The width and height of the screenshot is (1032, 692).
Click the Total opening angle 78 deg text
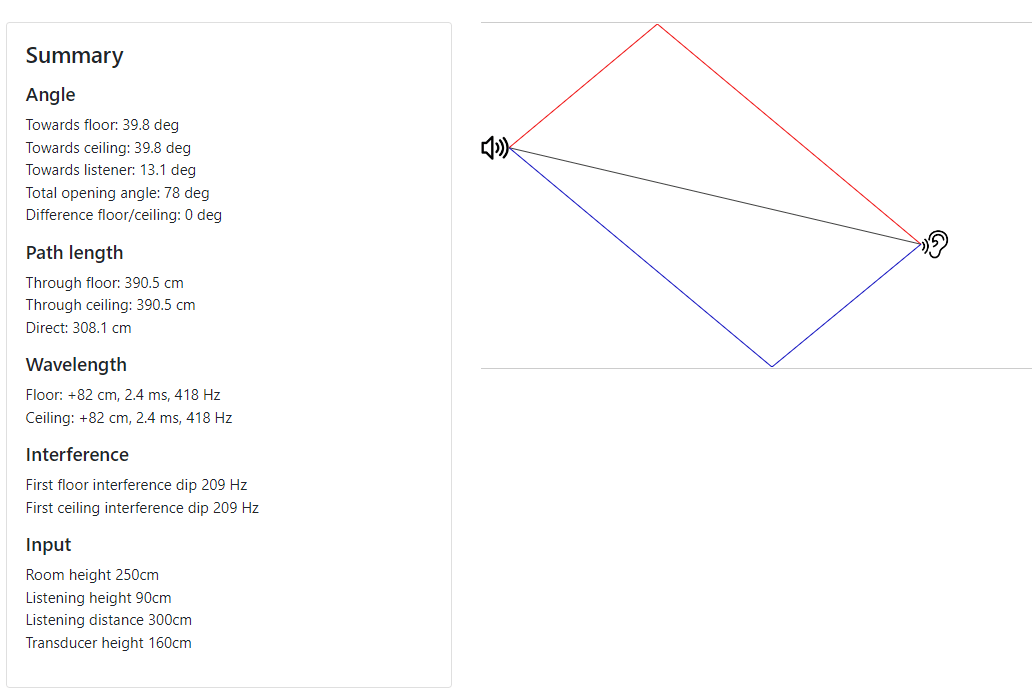pos(117,193)
